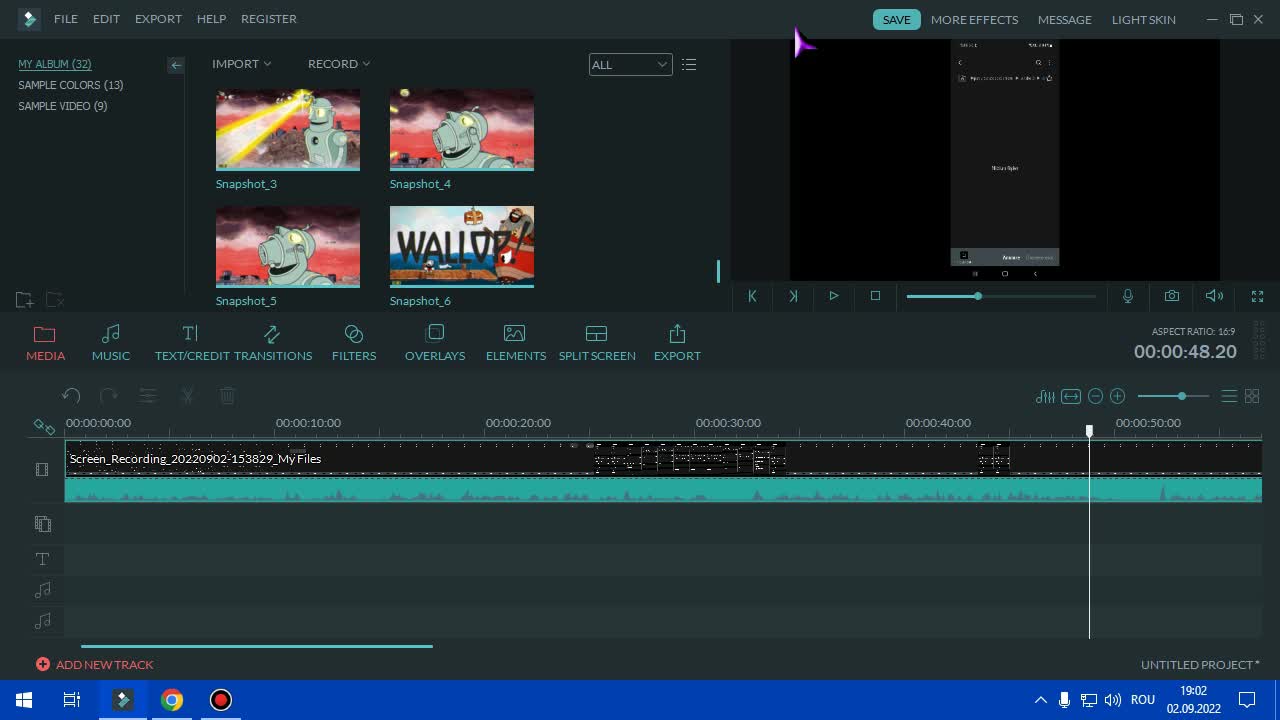Image resolution: width=1280 pixels, height=720 pixels.
Task: Click the Filmora logo icon
Action: (x=29, y=18)
